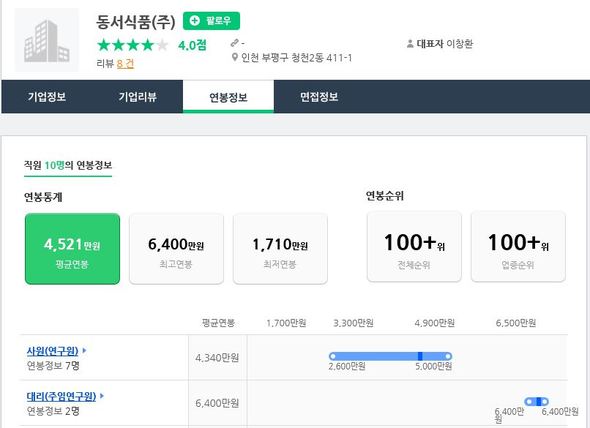
Task: Expand the 대리(주임연구원) salary row arrow
Action: [102, 396]
